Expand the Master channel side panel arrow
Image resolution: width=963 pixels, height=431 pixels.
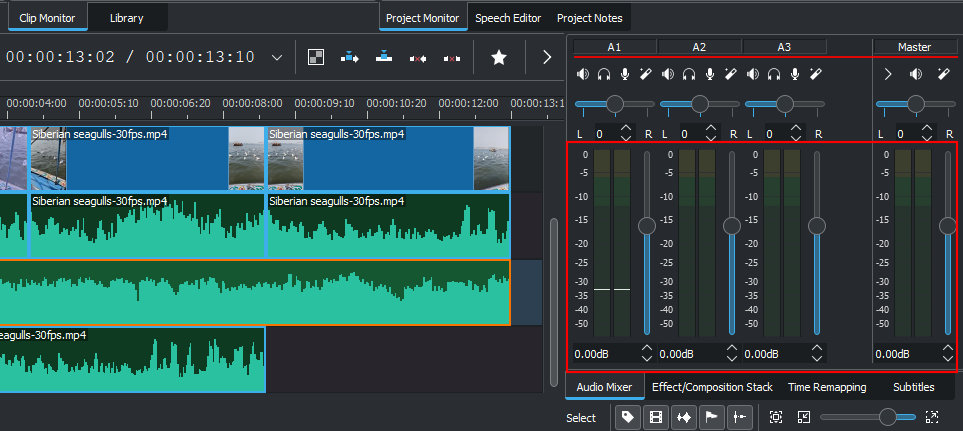[887, 74]
